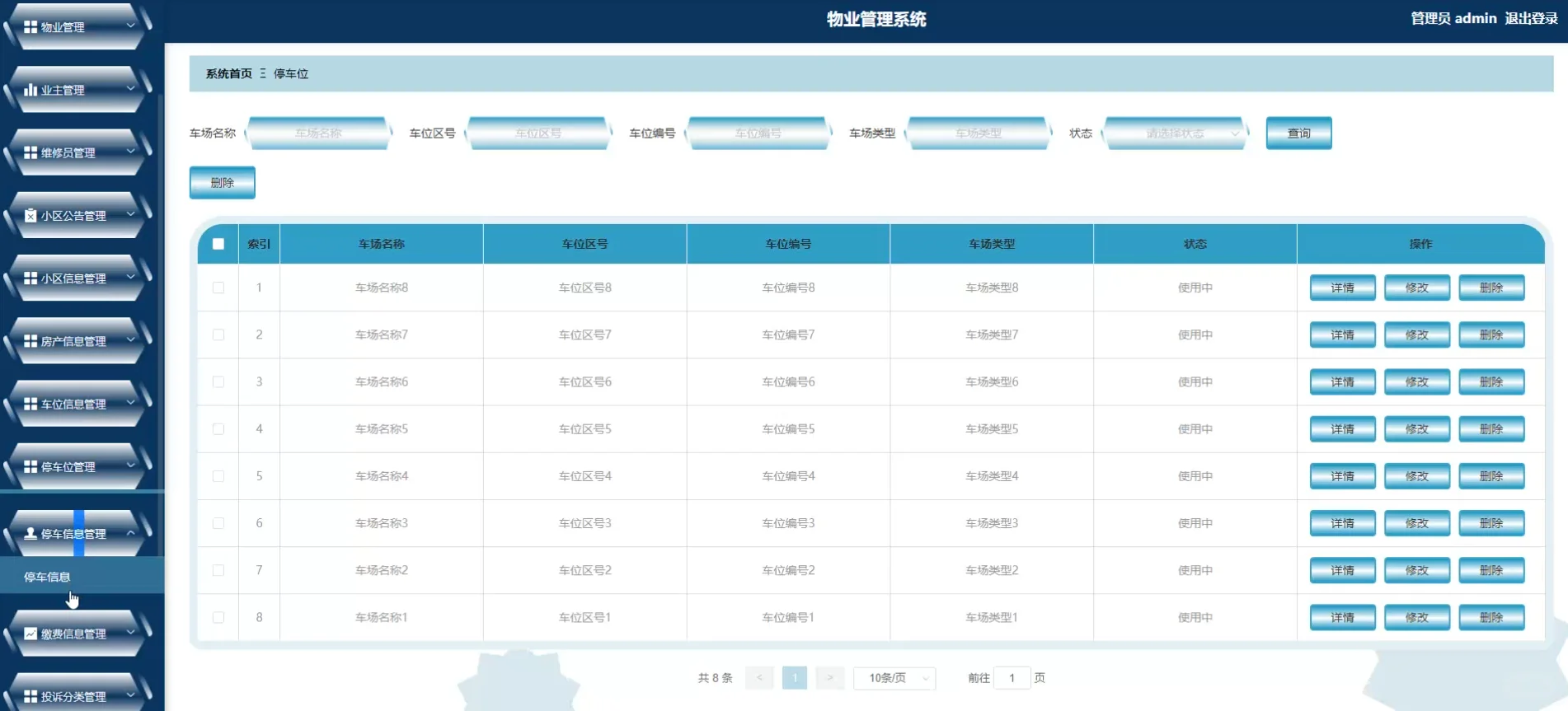
Task: Click the 状态 column header
Action: [1195, 244]
